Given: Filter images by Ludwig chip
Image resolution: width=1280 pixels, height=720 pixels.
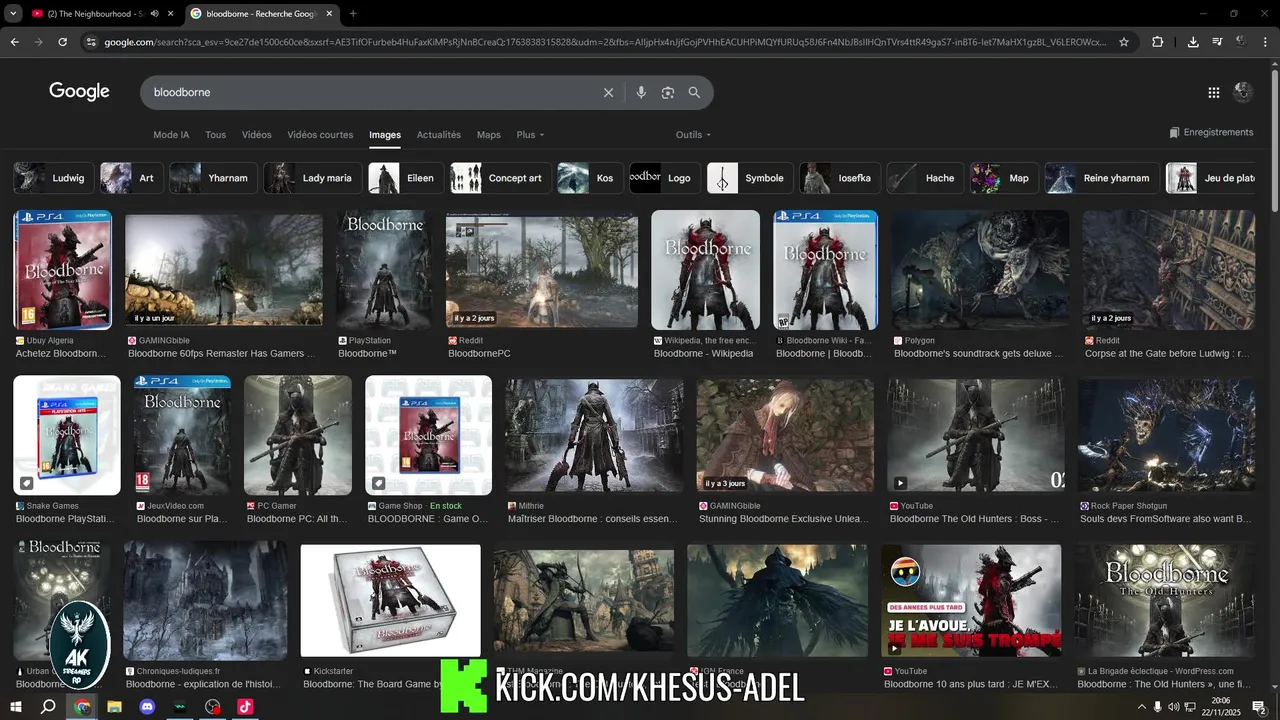Looking at the screenshot, I should click(52, 178).
